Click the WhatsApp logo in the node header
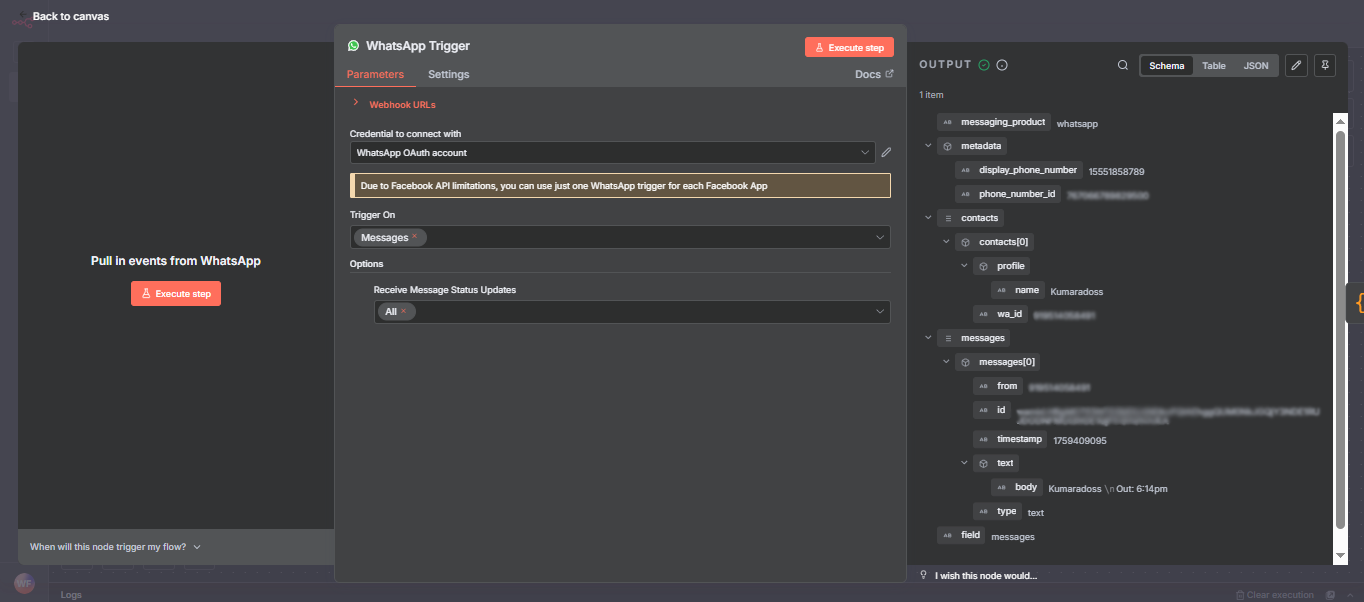Screen dimensions: 1364x602 click(354, 45)
